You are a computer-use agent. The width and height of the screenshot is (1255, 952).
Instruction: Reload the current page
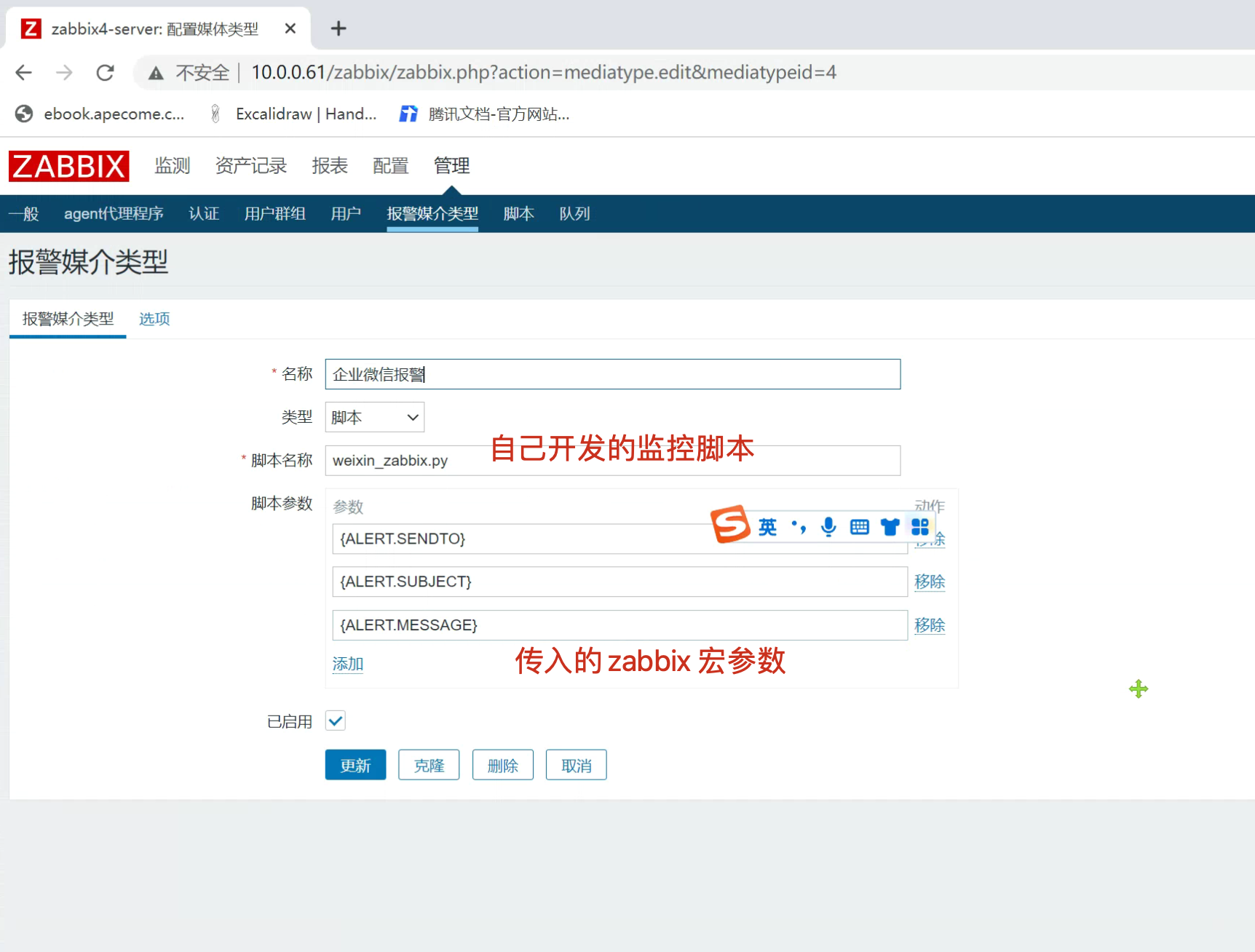(106, 72)
